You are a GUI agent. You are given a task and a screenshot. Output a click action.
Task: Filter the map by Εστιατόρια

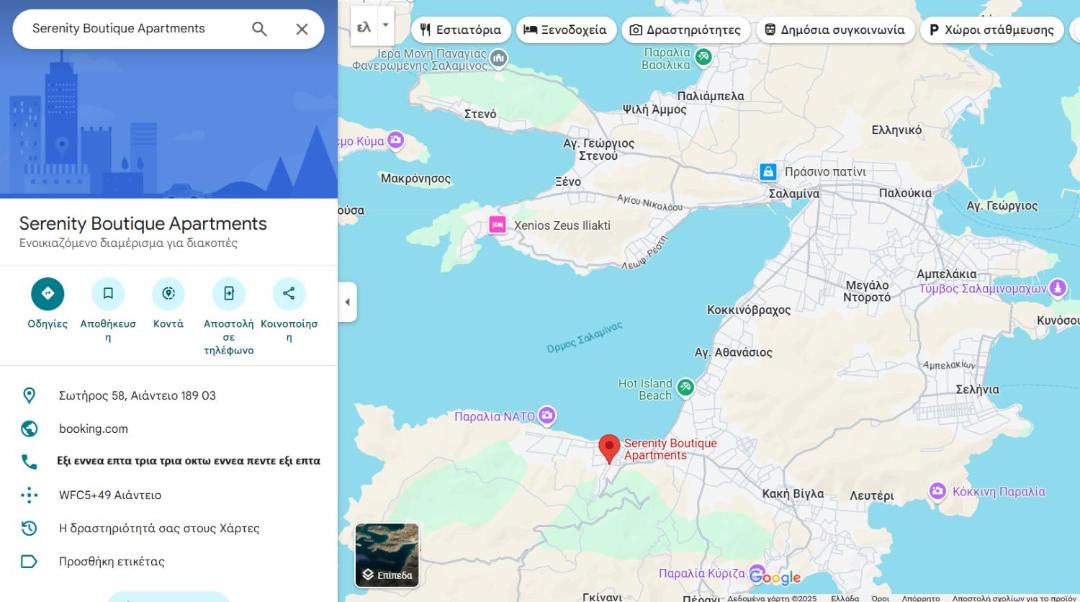461,30
